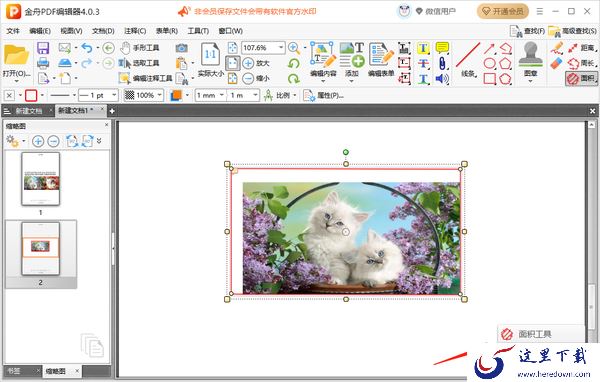Toggle the Area (面积) measure tool
Viewport: 600px width, 382px height.
pyautogui.click(x=581, y=79)
